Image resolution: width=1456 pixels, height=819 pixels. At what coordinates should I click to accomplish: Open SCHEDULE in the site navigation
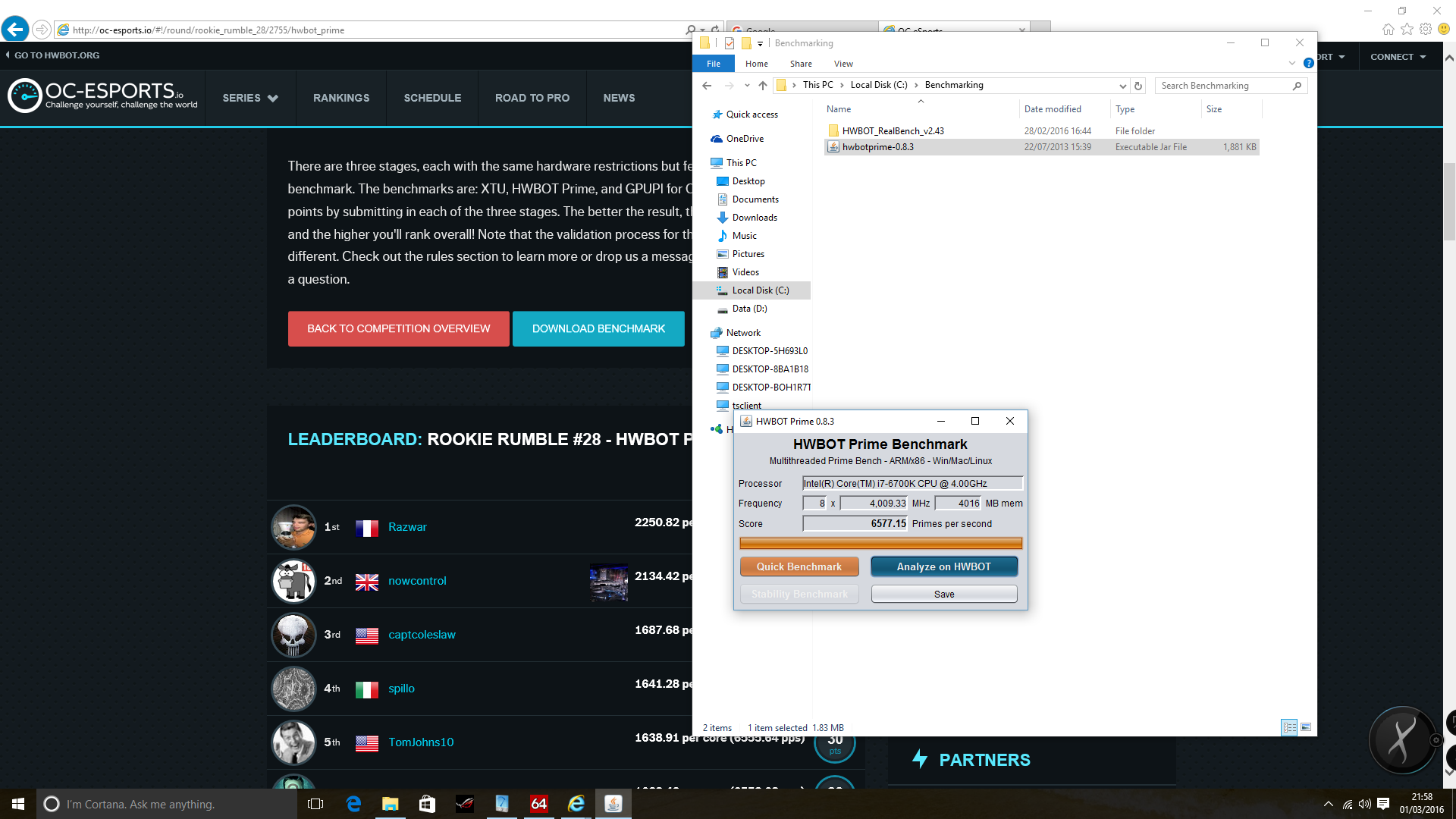432,98
